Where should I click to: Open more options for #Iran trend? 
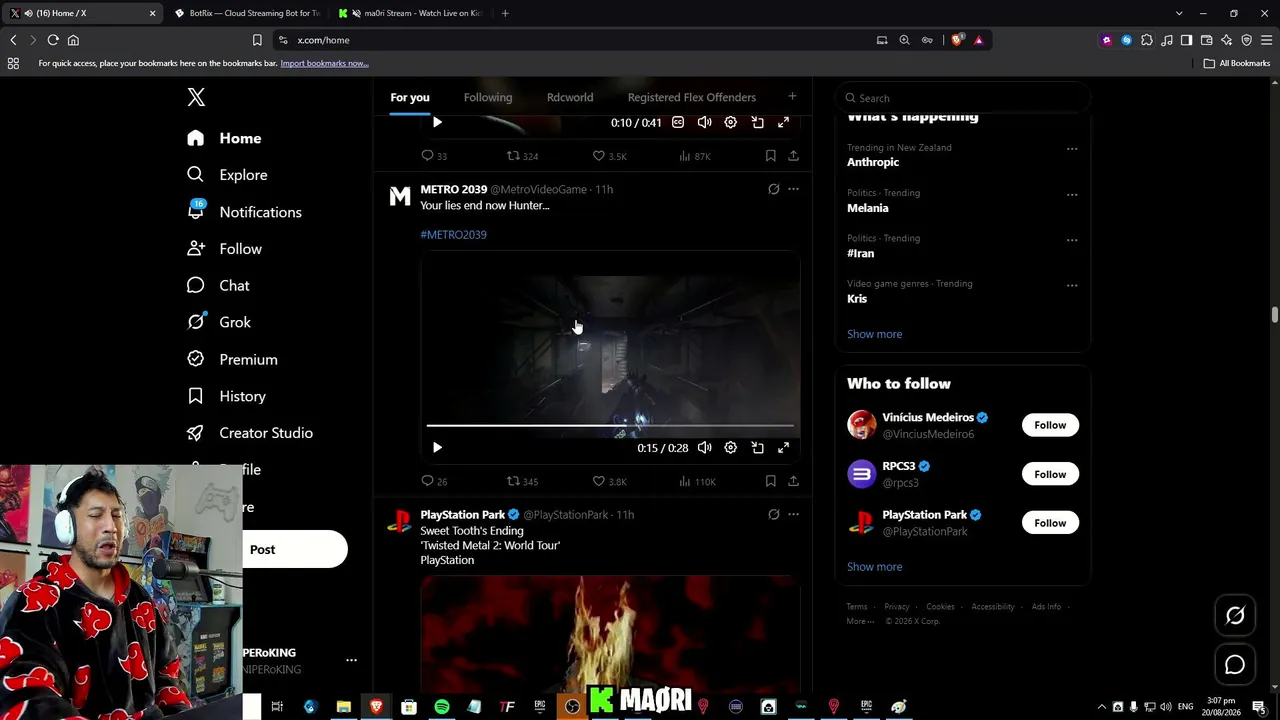[x=1072, y=240]
